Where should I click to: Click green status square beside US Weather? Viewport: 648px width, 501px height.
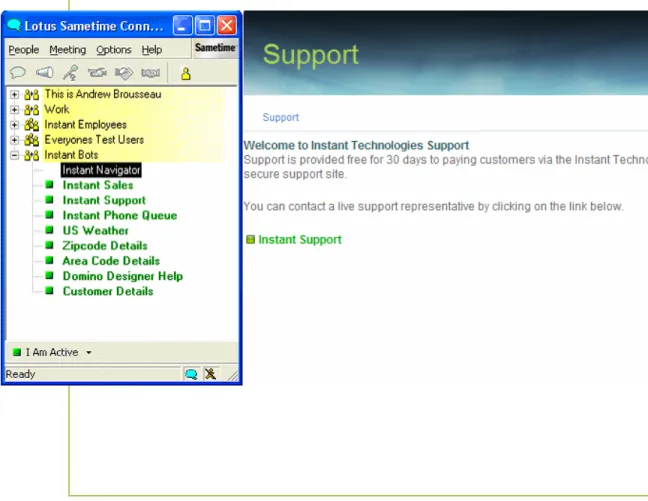pos(49,230)
